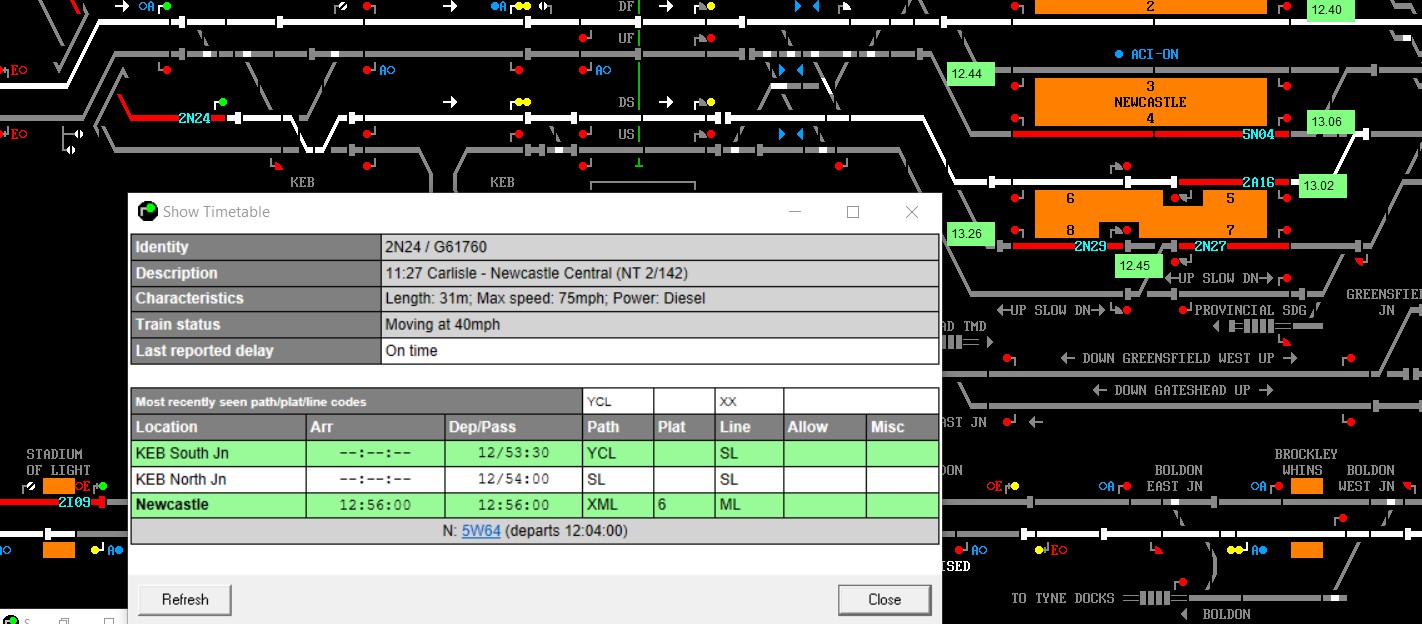Click the PROVINCIAL SDG label

point(1250,310)
